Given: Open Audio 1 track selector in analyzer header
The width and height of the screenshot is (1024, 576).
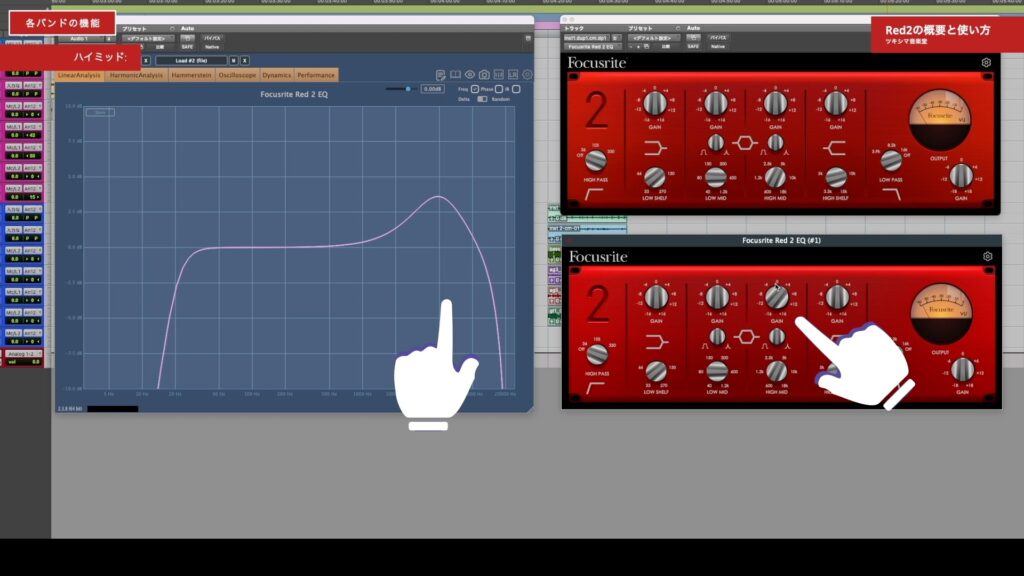Looking at the screenshot, I should [x=80, y=39].
